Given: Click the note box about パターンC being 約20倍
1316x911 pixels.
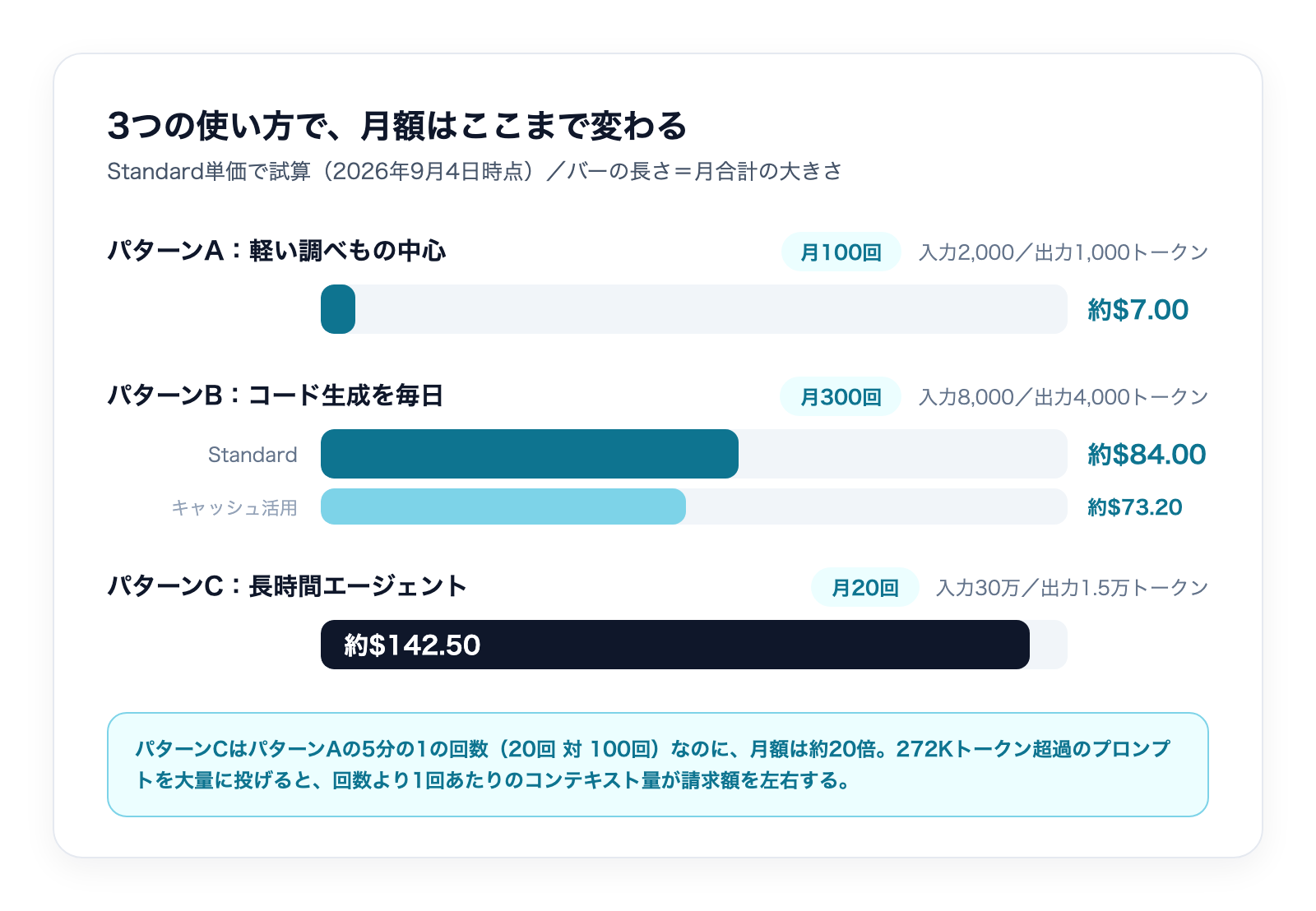Looking at the screenshot, I should [658, 765].
